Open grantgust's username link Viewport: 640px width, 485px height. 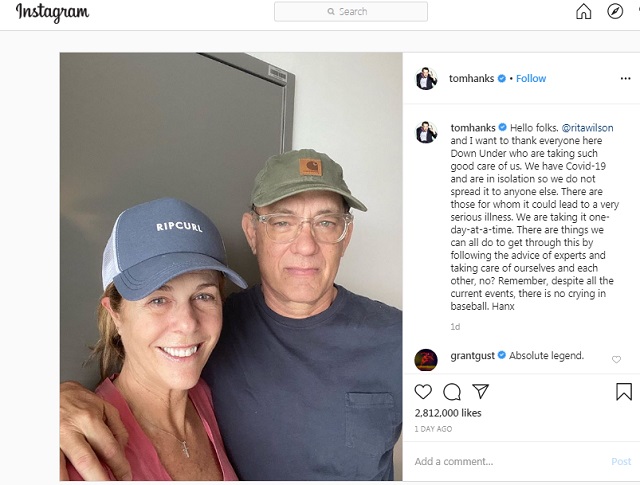point(472,355)
